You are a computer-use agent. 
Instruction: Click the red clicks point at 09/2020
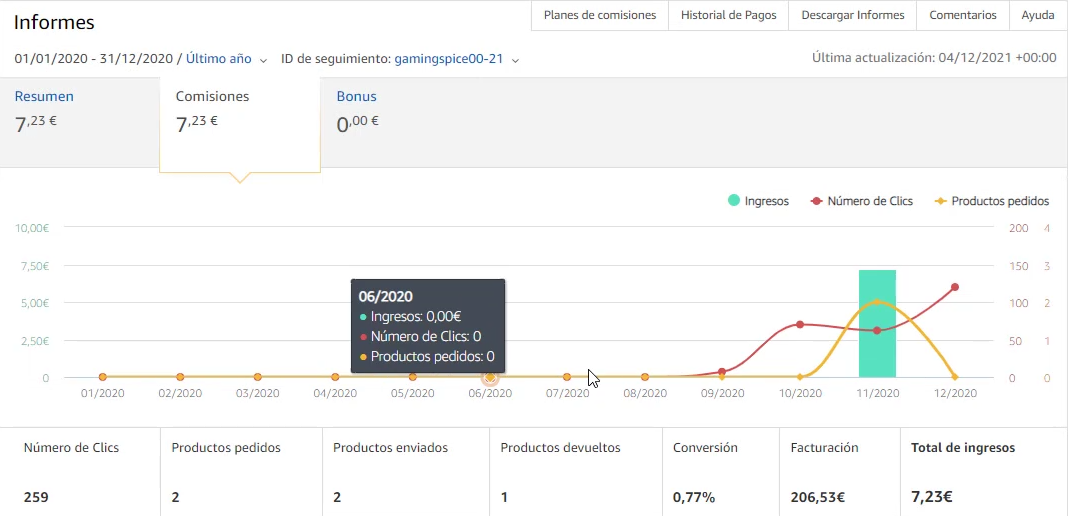722,372
